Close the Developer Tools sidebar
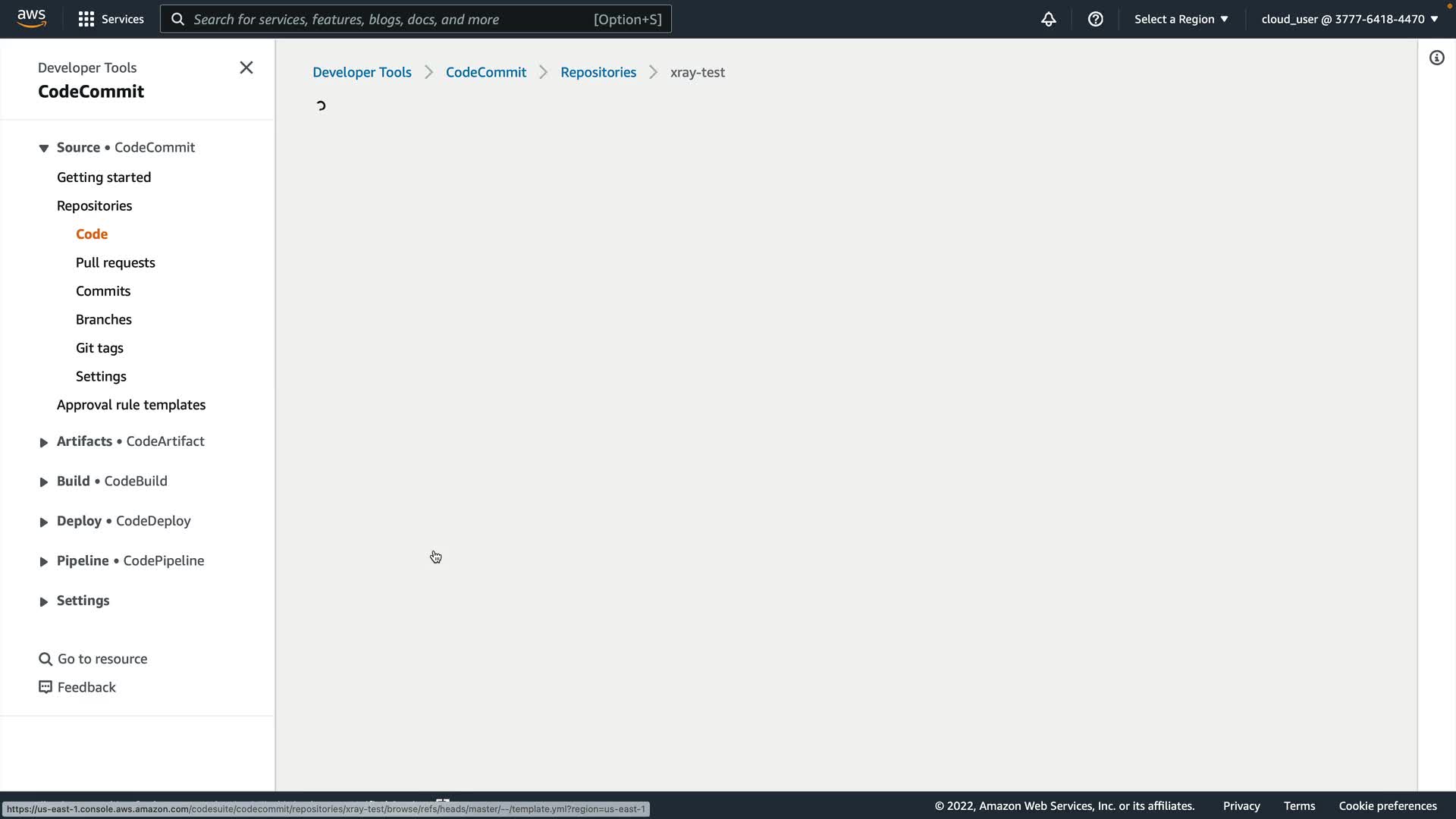The image size is (1456, 819). coord(246,67)
